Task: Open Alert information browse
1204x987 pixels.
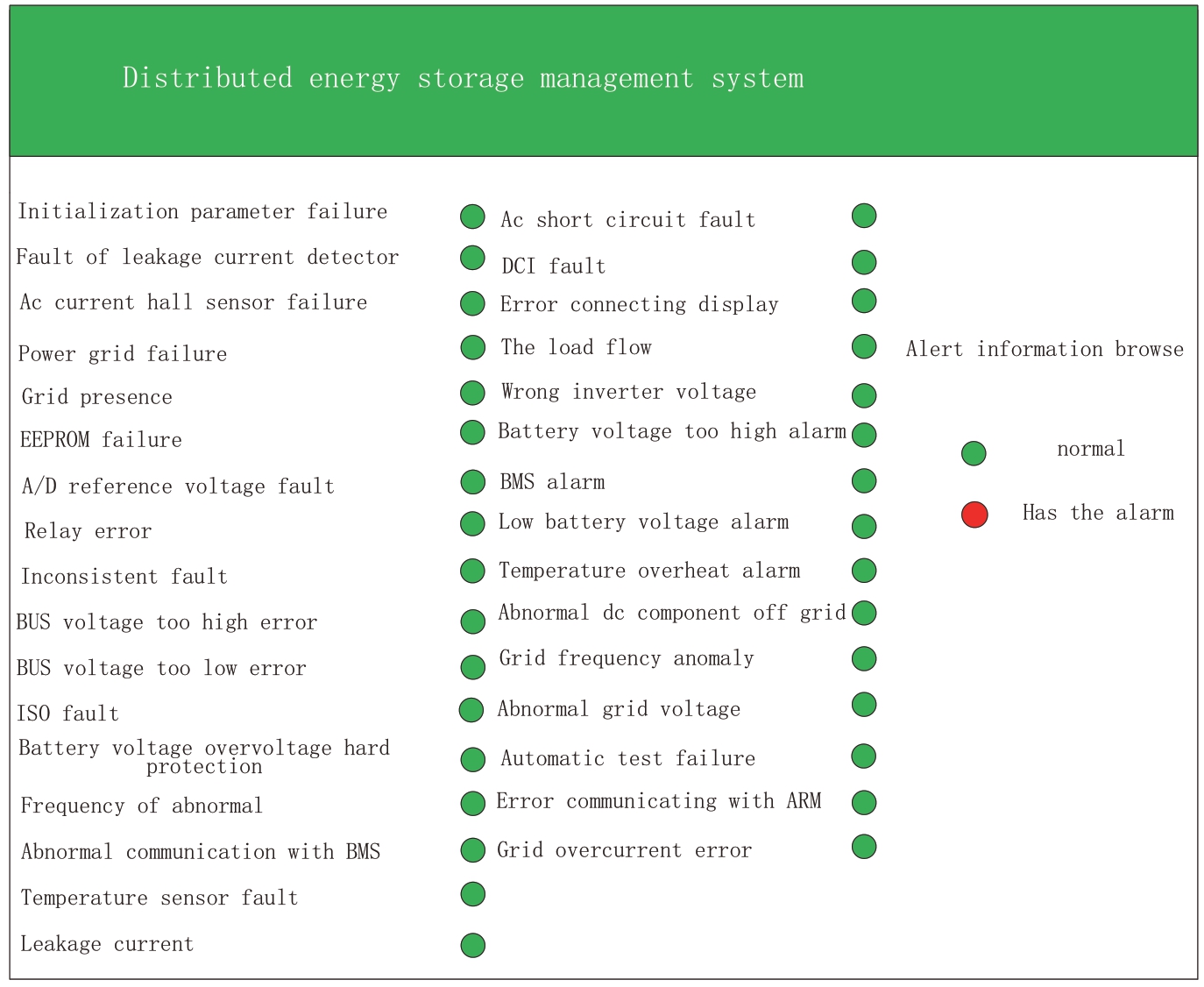Action: pos(1045,349)
